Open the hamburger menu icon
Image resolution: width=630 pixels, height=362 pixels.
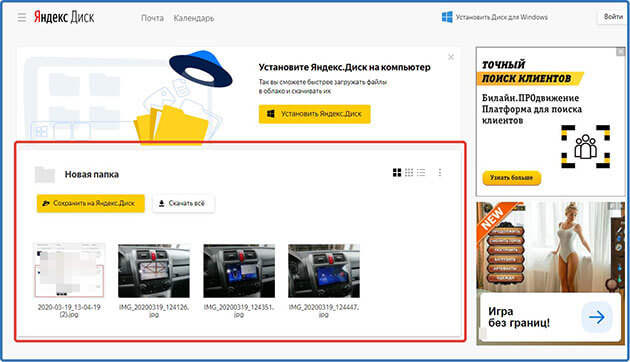click(x=22, y=17)
